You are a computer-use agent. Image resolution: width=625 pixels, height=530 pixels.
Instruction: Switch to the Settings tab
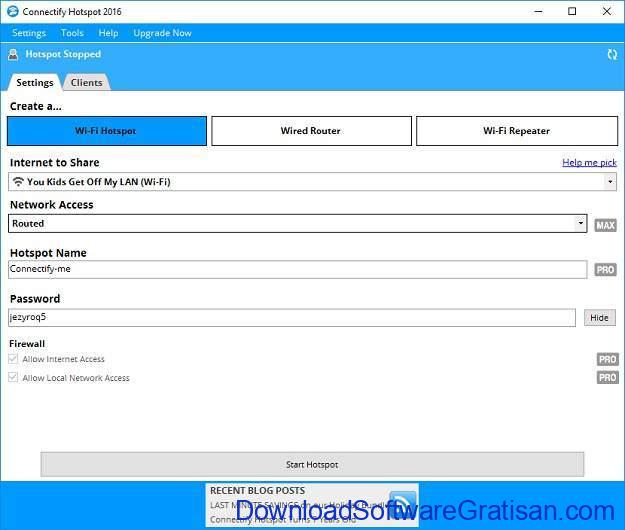pos(35,82)
